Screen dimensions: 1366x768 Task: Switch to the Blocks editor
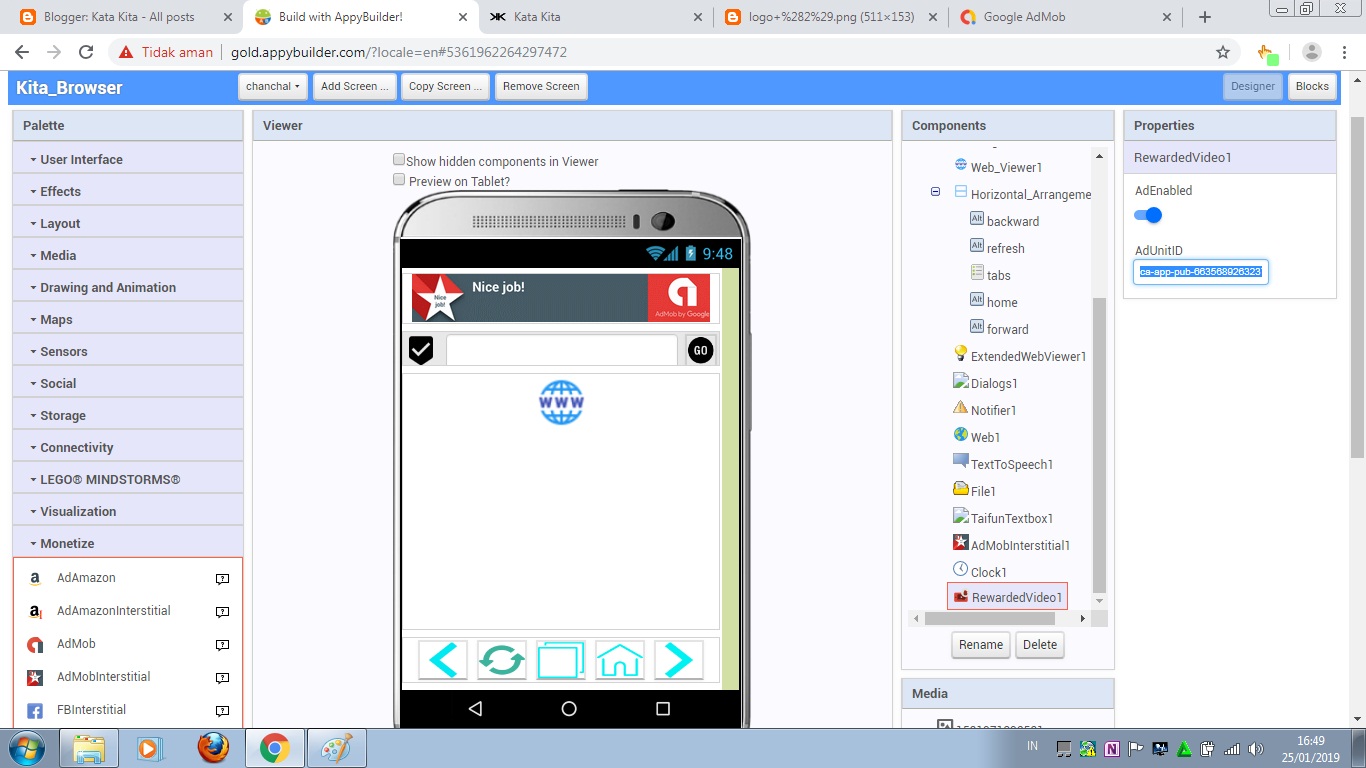click(x=1312, y=86)
